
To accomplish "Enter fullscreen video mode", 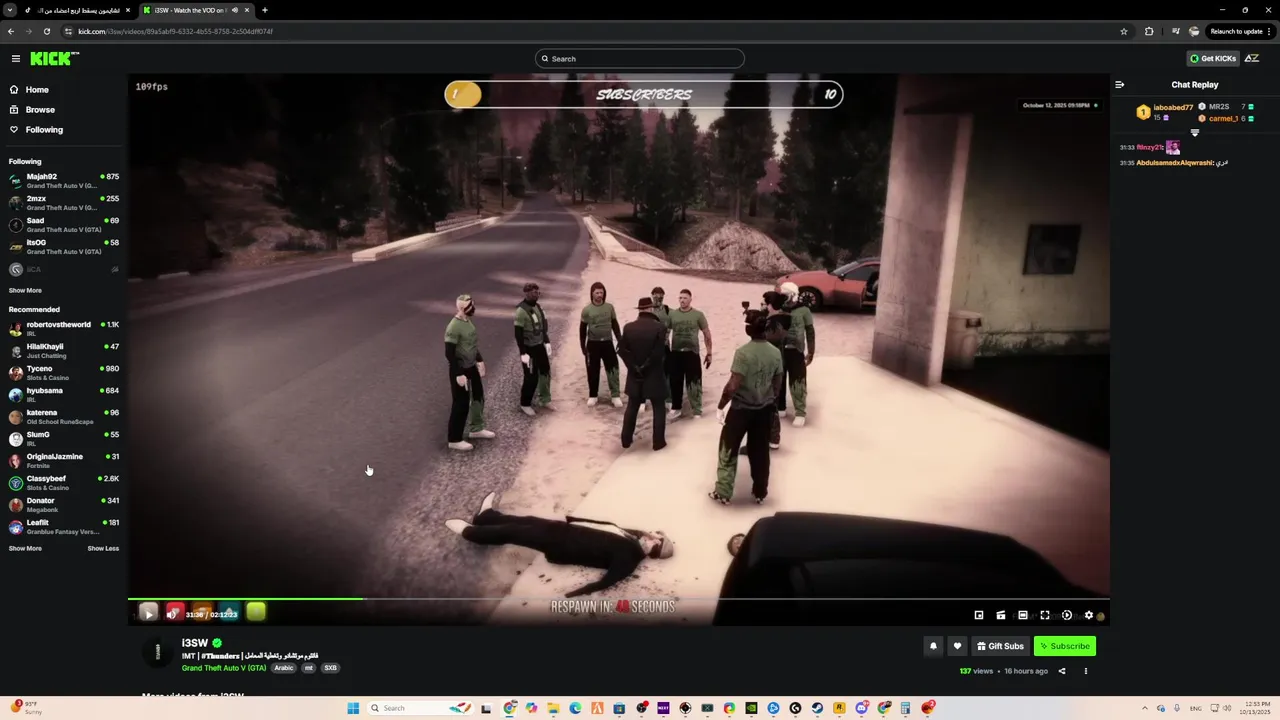I will [1045, 615].
